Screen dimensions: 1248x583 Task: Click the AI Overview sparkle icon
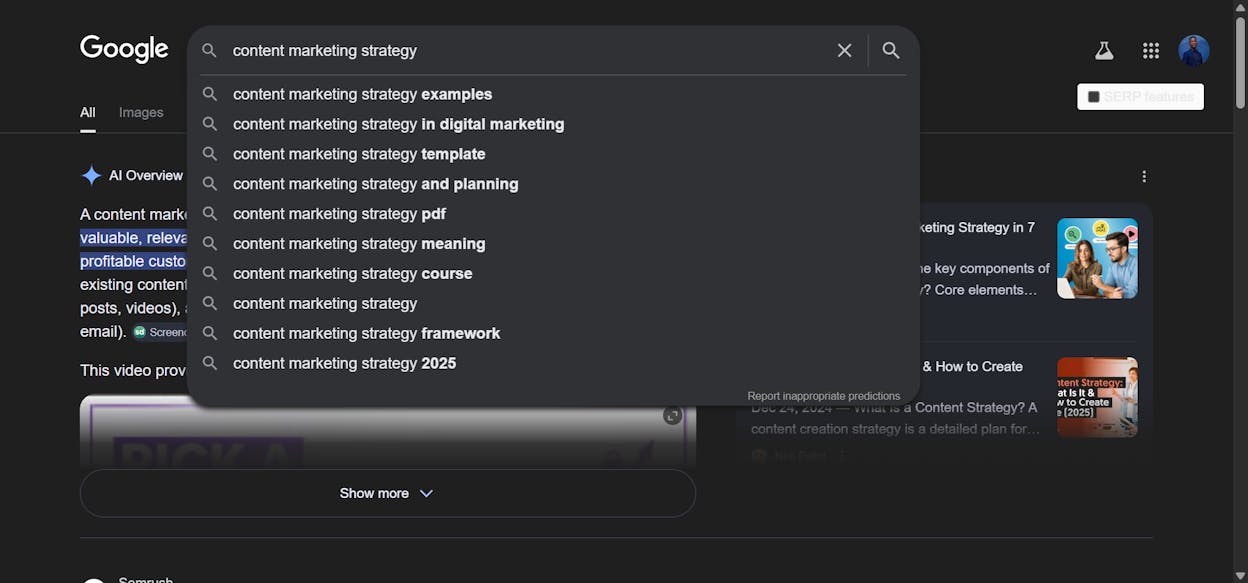tap(91, 176)
